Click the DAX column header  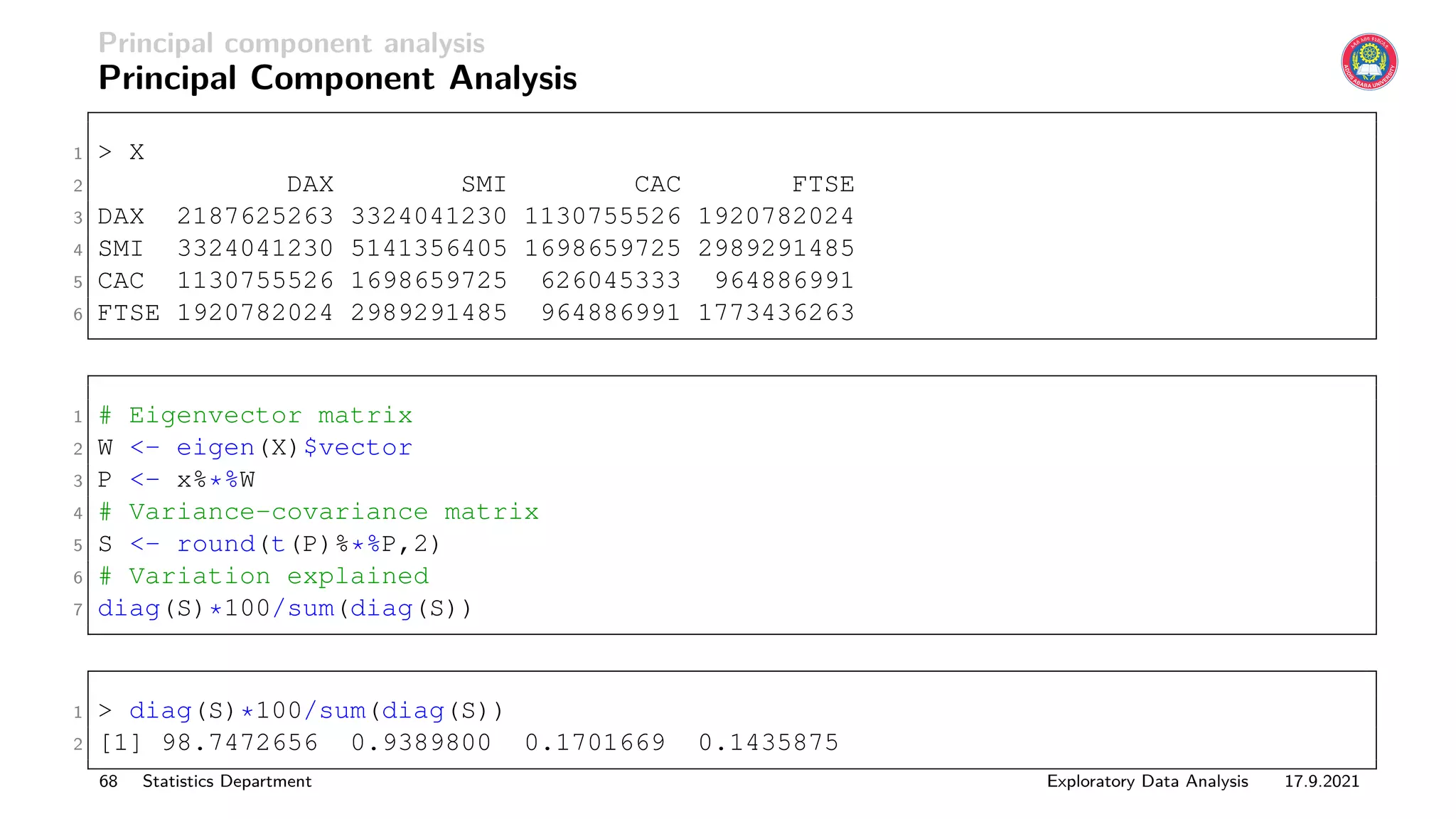click(x=310, y=184)
